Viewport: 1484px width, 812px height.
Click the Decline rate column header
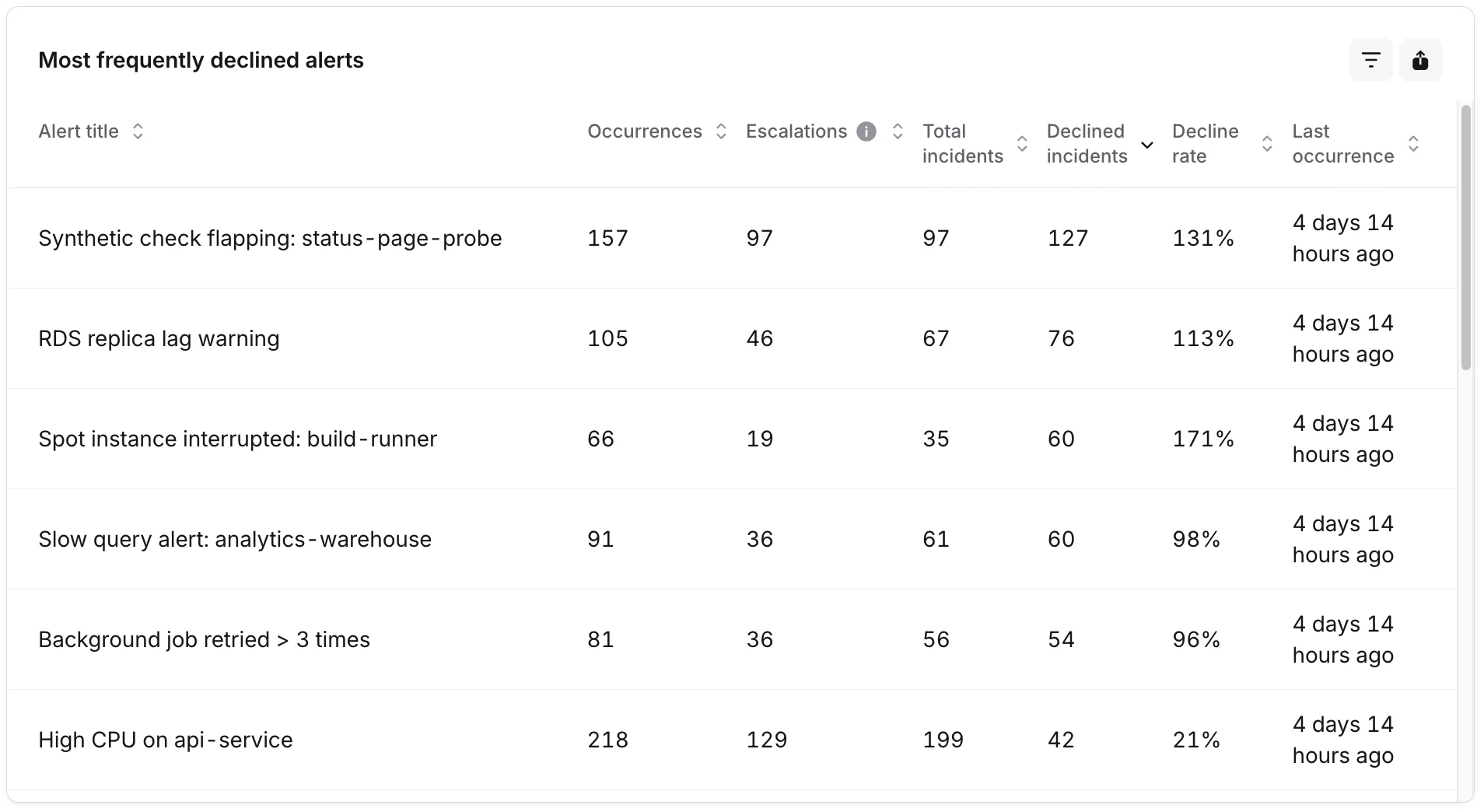[x=1206, y=144]
